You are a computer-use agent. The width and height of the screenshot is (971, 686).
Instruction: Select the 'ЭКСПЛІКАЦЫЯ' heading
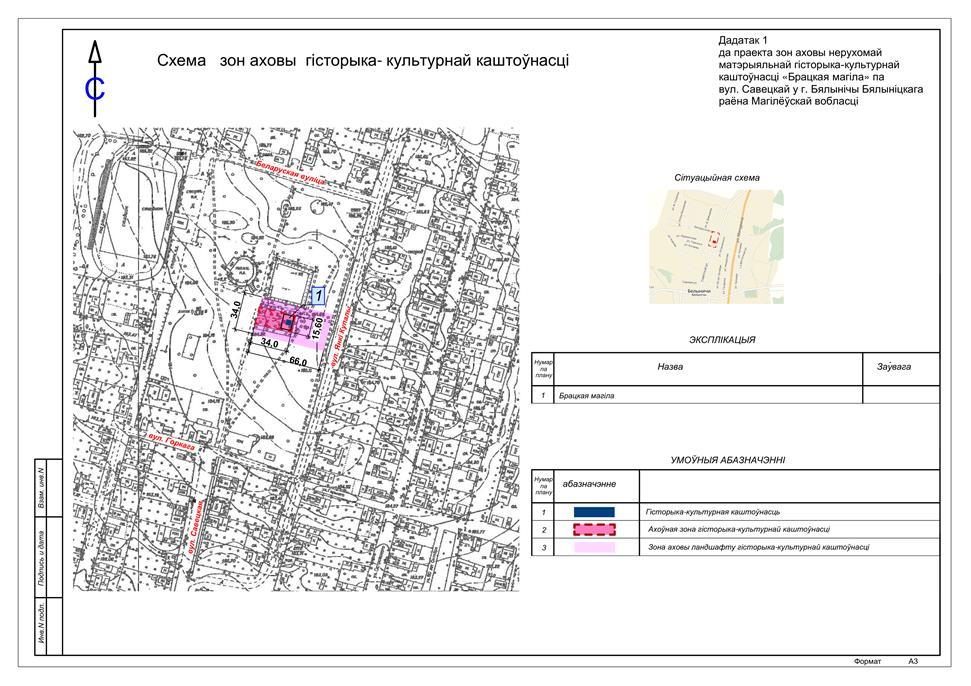coord(722,340)
